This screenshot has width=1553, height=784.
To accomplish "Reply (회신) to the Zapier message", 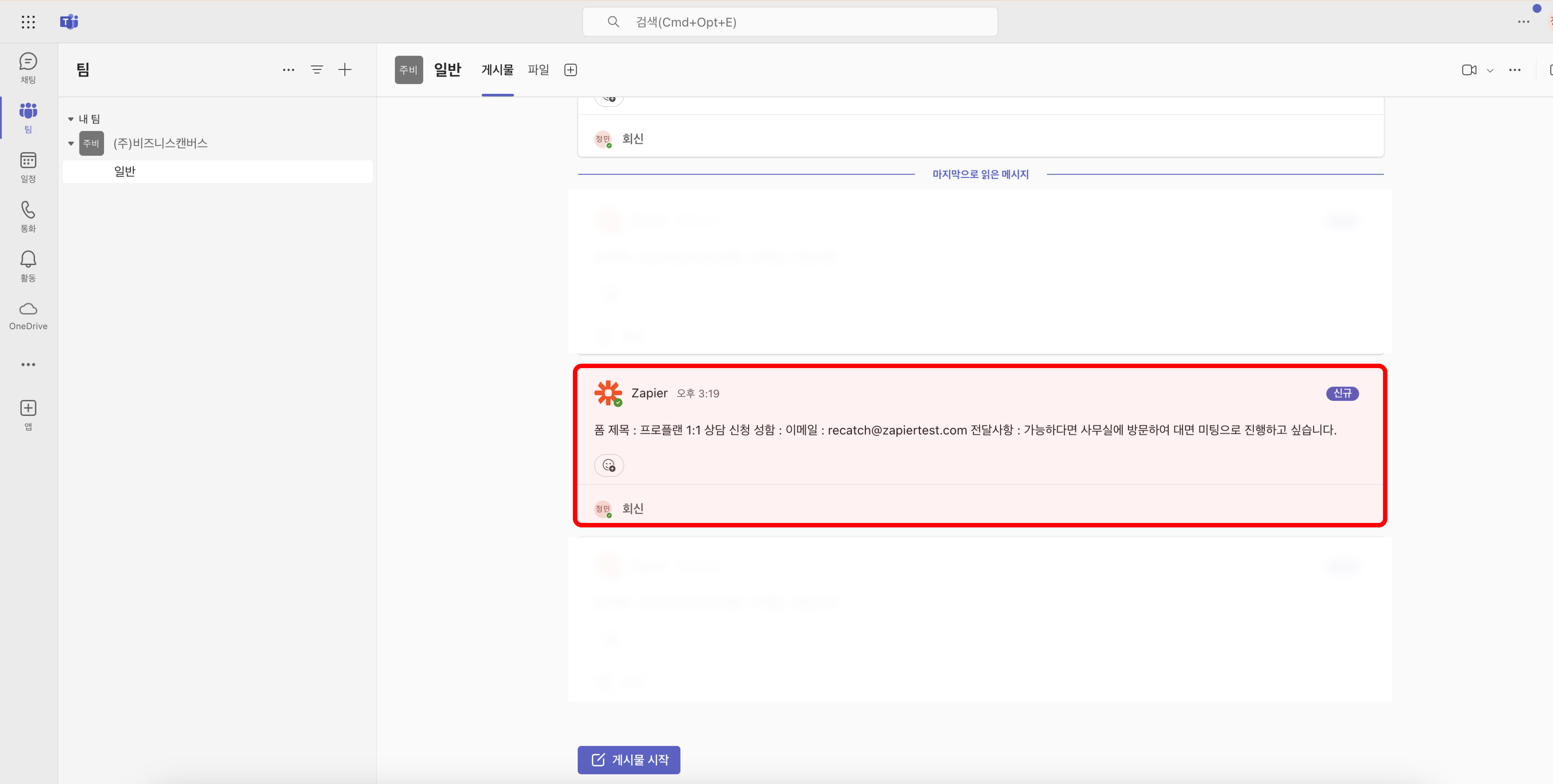I will [632, 509].
